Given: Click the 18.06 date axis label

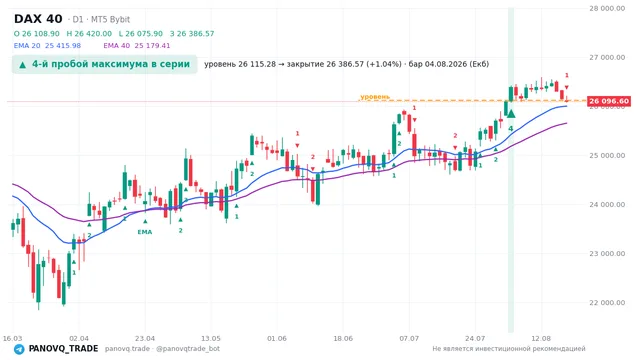Looking at the screenshot, I should (x=343, y=338).
